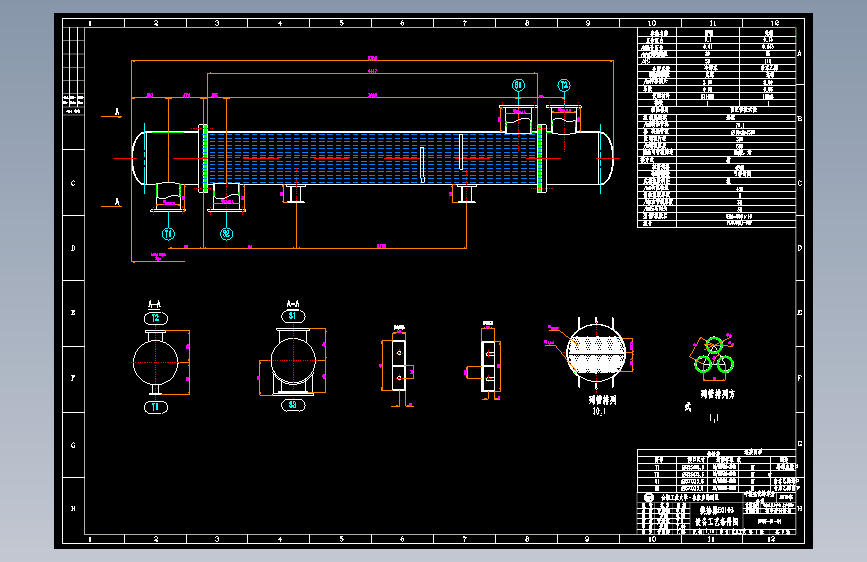
Task: Click the T1 label under the left end view
Action: pyautogui.click(x=156, y=407)
